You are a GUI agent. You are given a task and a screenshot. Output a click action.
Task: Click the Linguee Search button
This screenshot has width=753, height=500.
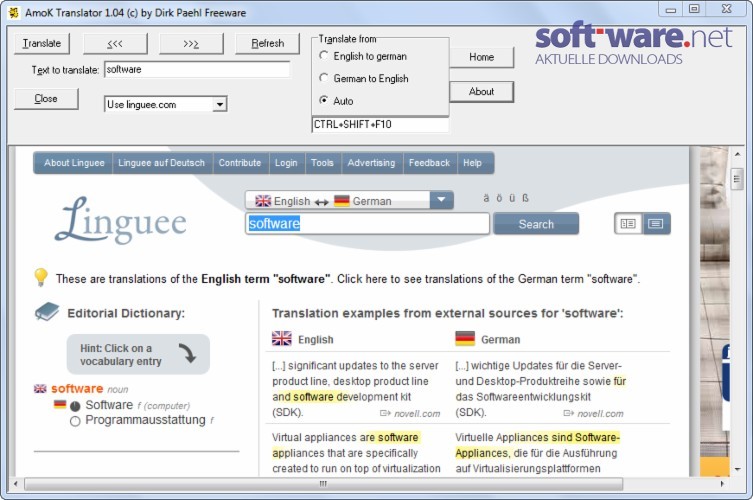coord(536,224)
